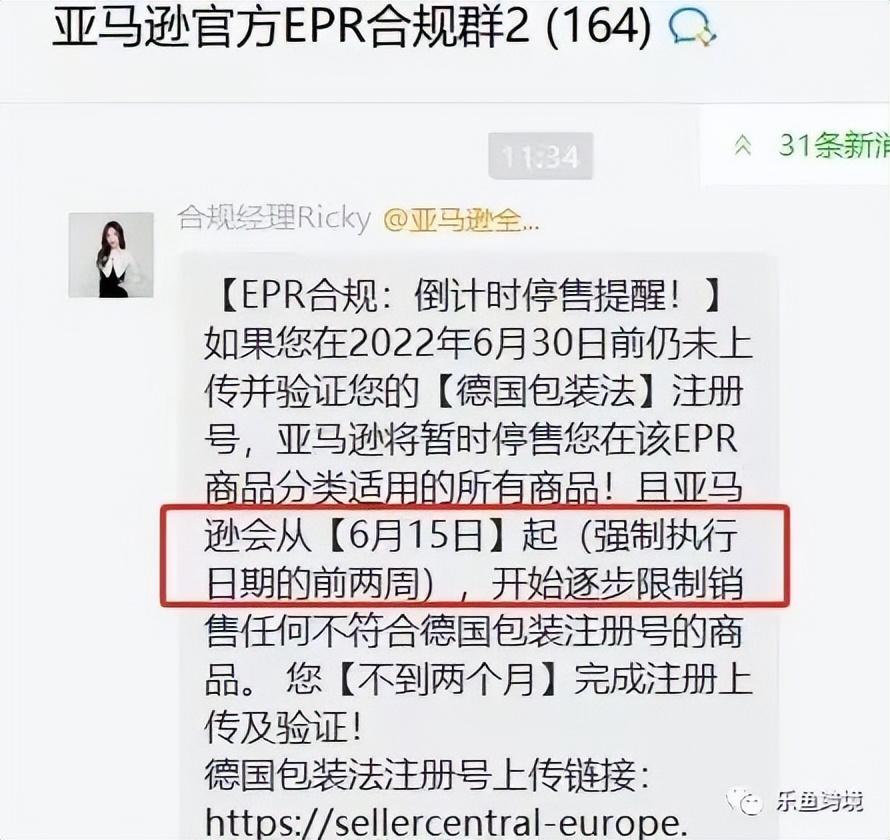Click the group chat bubble icon beside title
The width and height of the screenshot is (890, 840).
[692, 28]
